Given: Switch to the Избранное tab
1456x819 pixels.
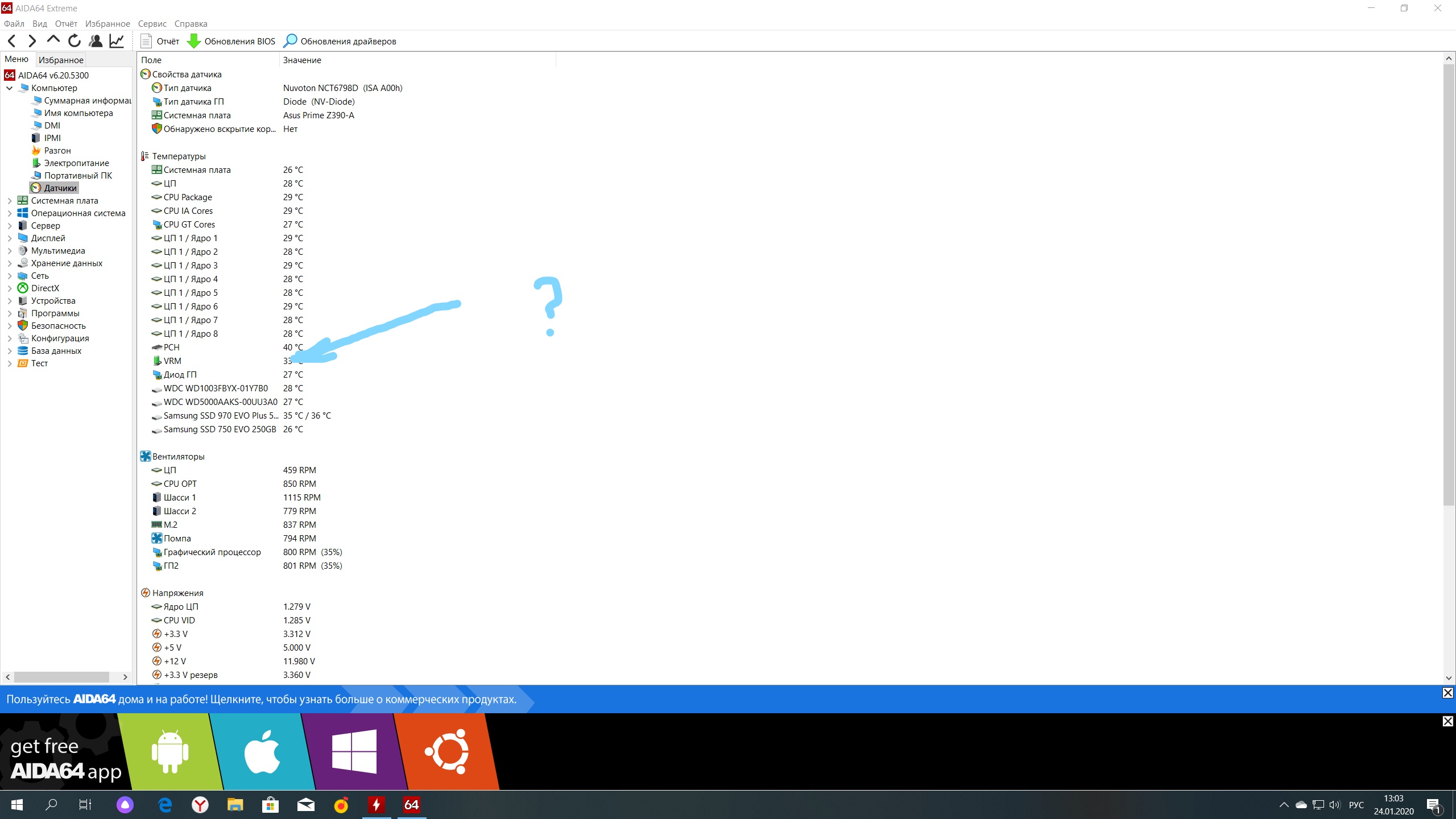Looking at the screenshot, I should click(61, 60).
